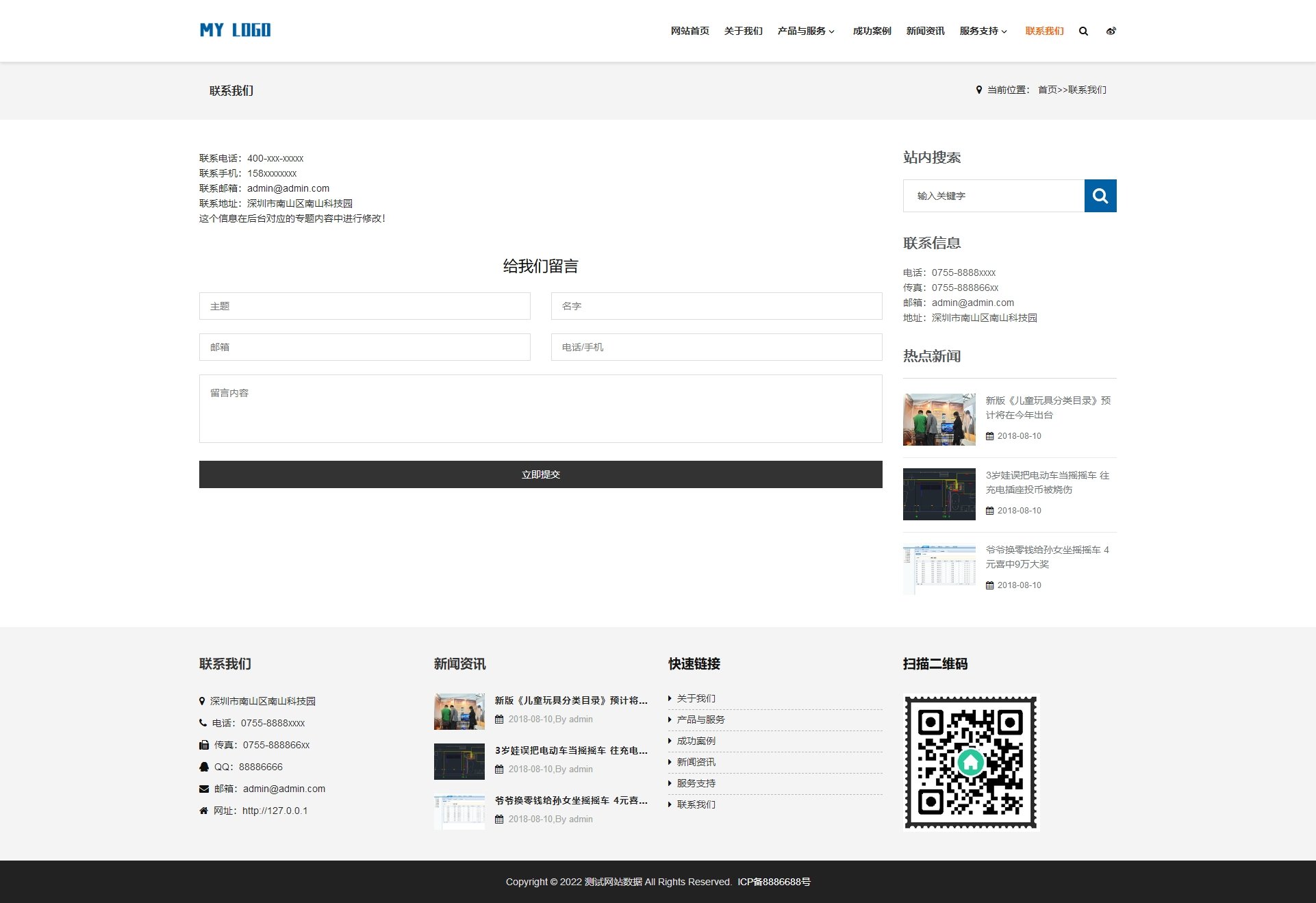Expand the 服务支持 dropdown menu

coord(983,31)
